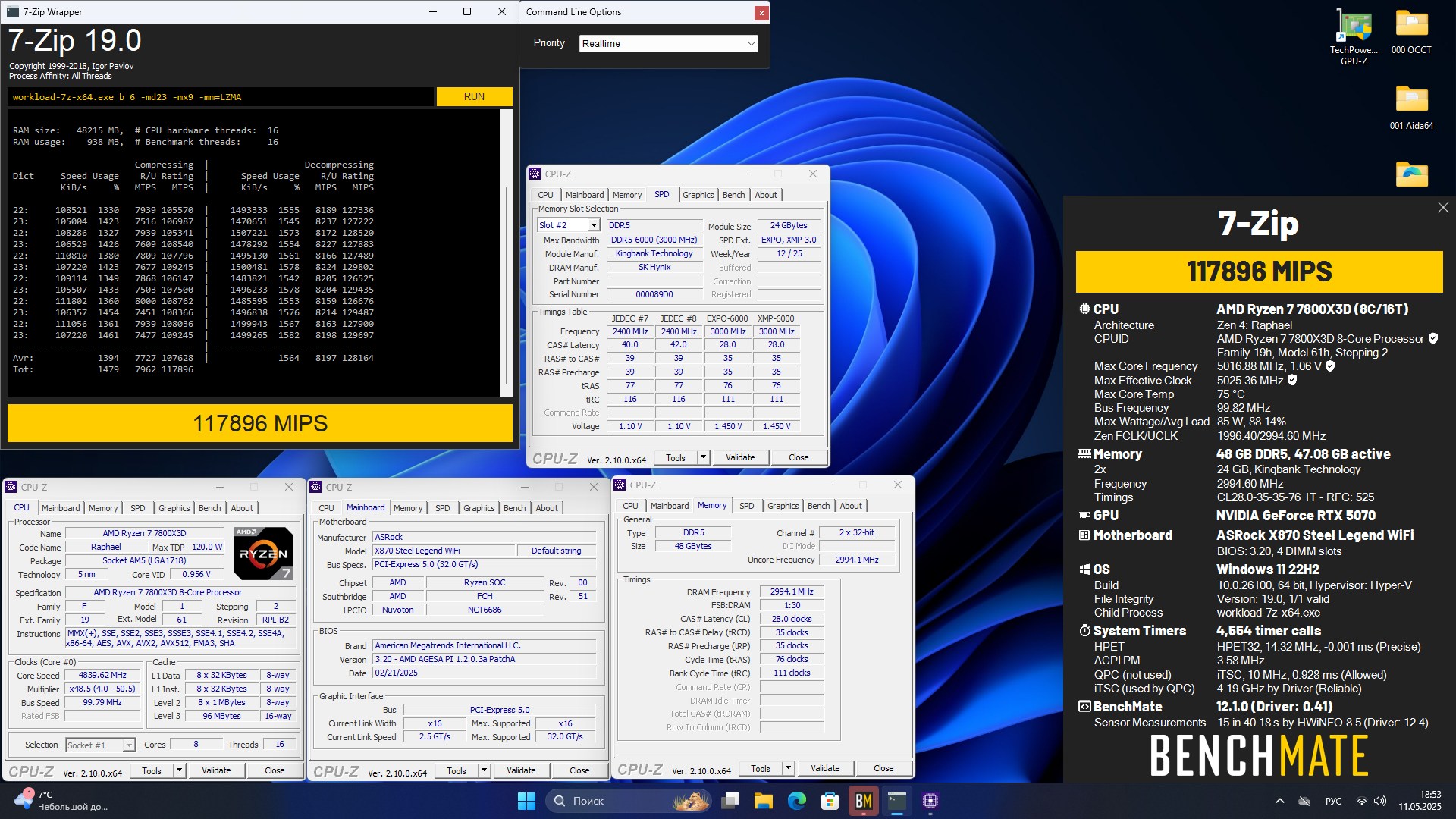Close the BenchMate 7-Zip result panel
This screenshot has width=1456, height=819.
pos(1442,208)
